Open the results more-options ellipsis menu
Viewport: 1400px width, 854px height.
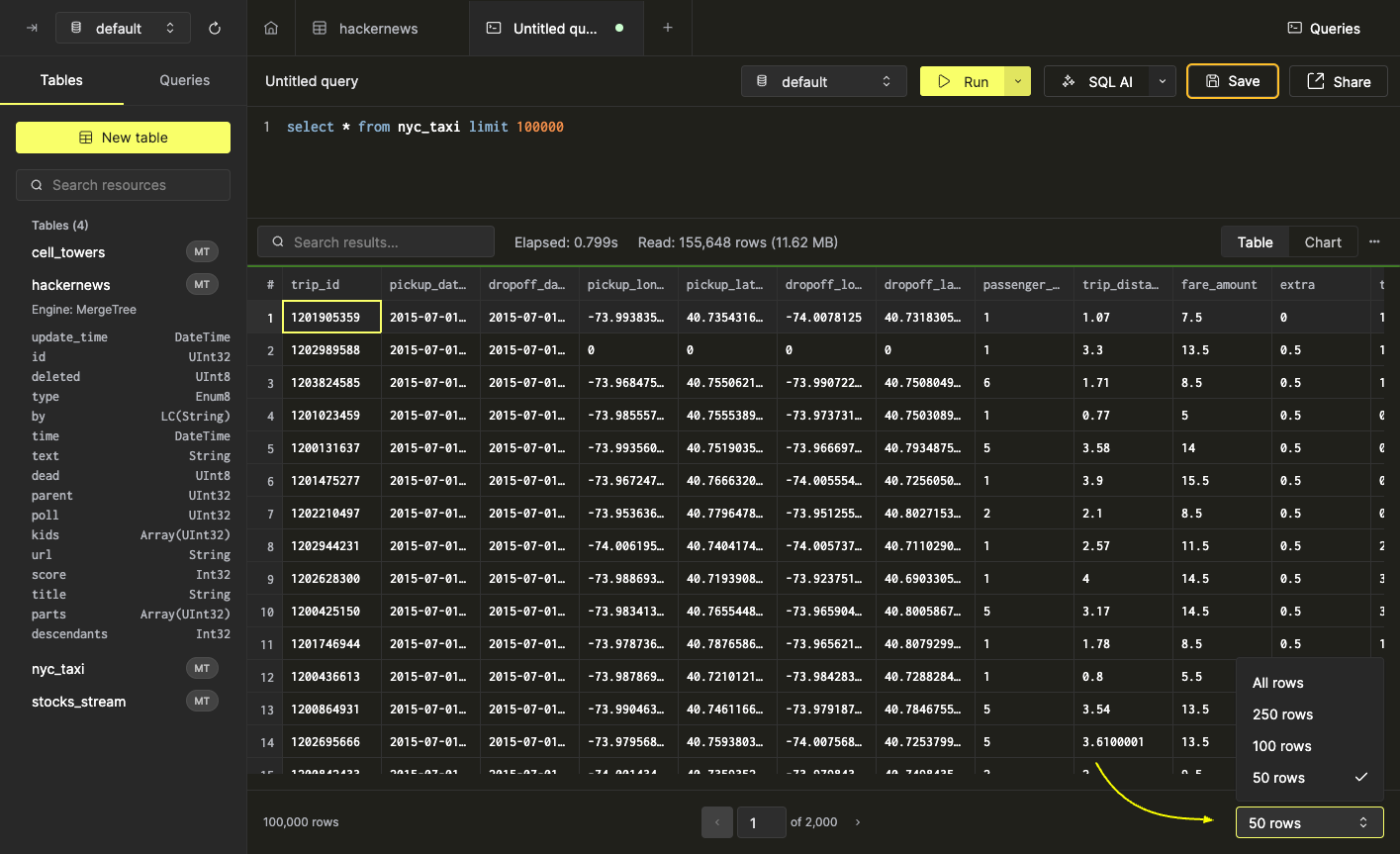[x=1374, y=241]
